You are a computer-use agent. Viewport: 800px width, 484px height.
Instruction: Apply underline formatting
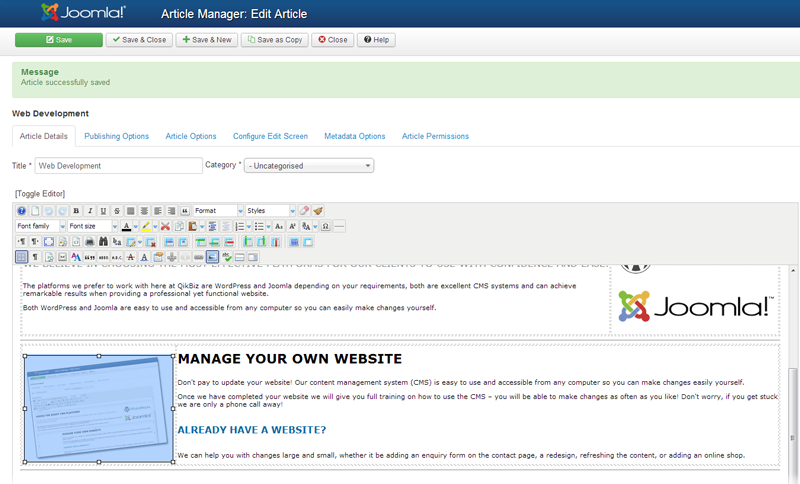click(x=103, y=211)
